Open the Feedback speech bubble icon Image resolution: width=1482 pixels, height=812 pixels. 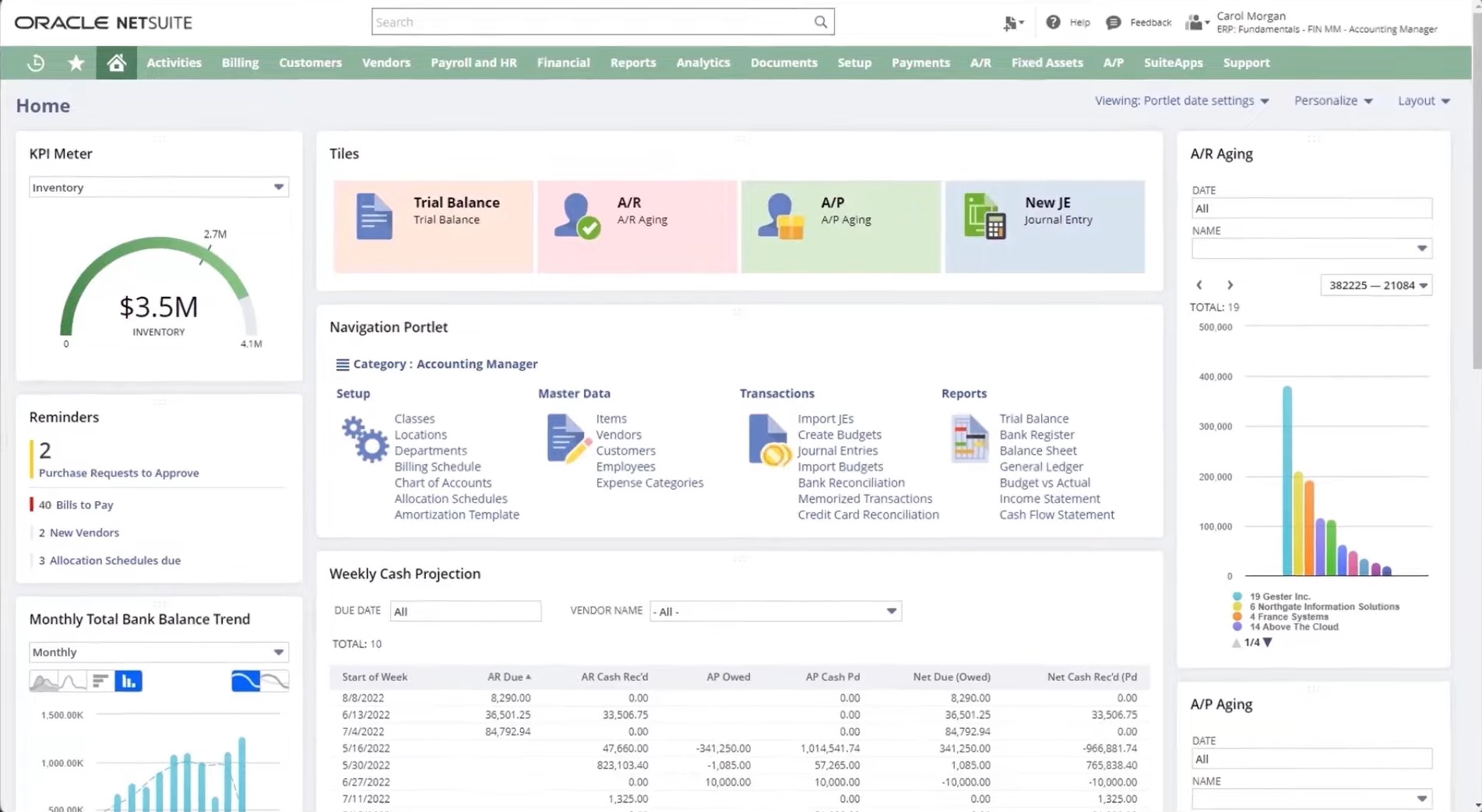tap(1113, 23)
